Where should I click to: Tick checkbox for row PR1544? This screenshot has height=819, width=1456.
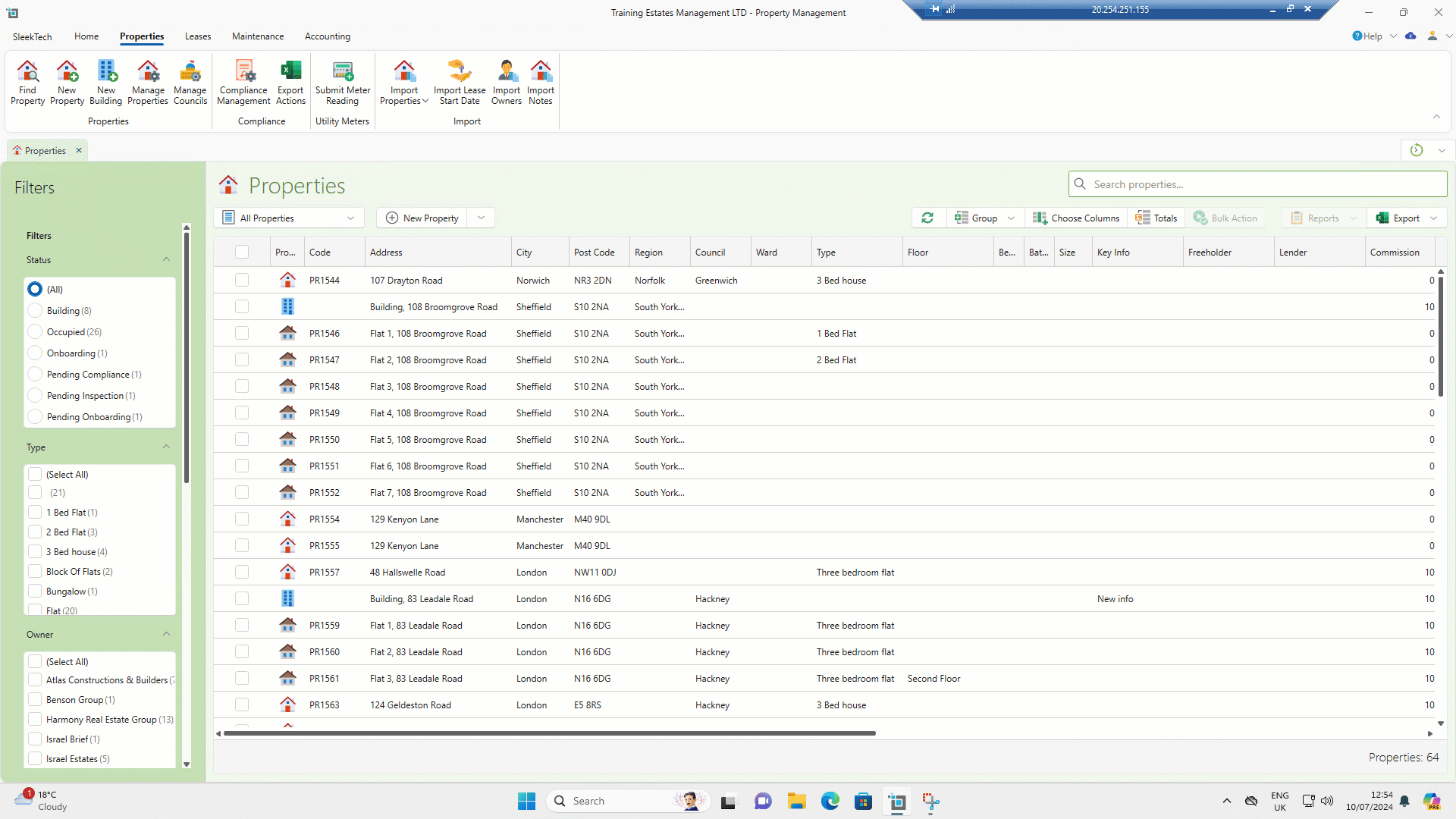[242, 280]
